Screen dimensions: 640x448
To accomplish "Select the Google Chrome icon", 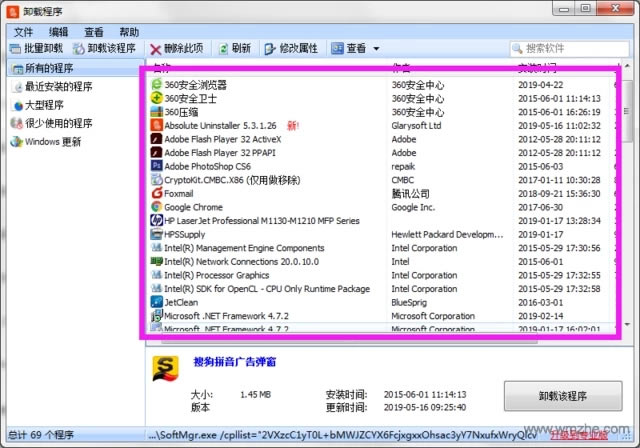I will pos(157,207).
